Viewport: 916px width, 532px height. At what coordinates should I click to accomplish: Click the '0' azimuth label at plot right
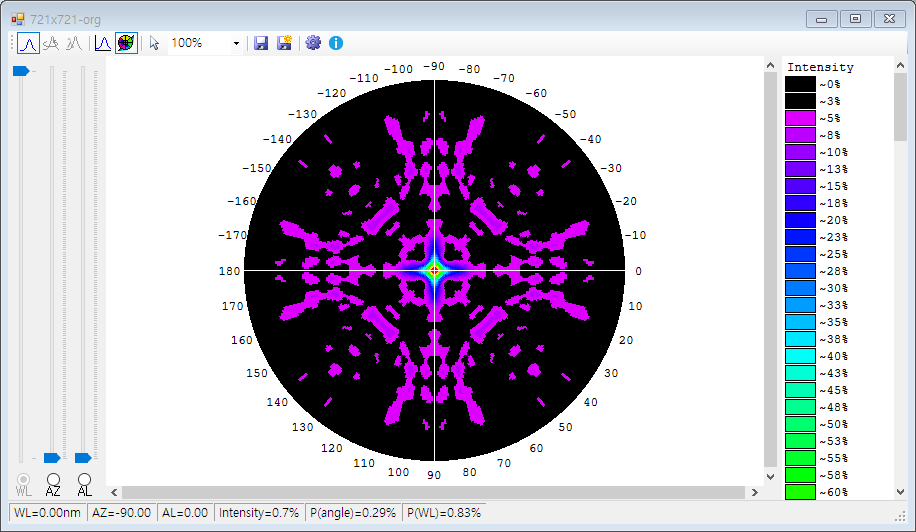click(639, 271)
